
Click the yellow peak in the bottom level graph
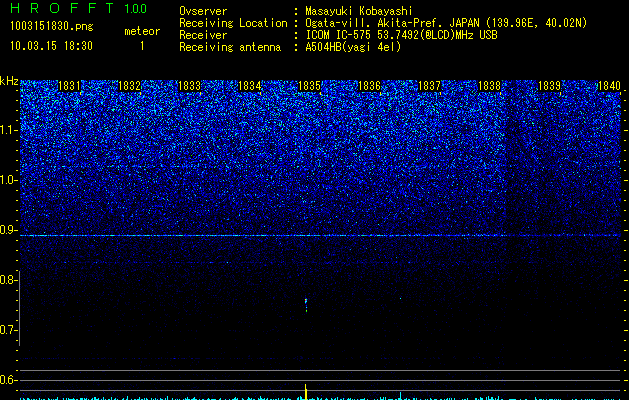pos(306,392)
